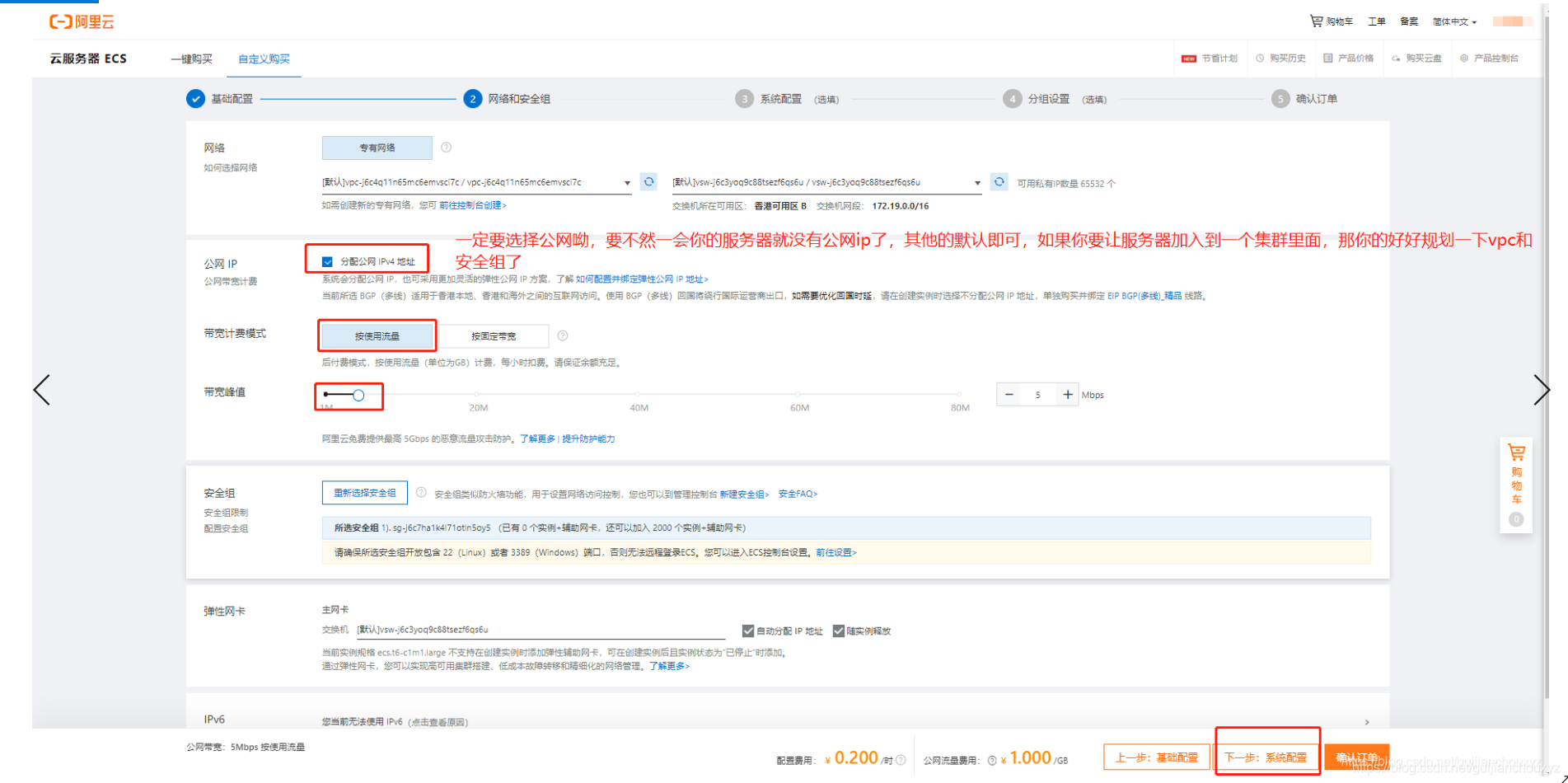Open 新建安全组 link

coord(744,495)
